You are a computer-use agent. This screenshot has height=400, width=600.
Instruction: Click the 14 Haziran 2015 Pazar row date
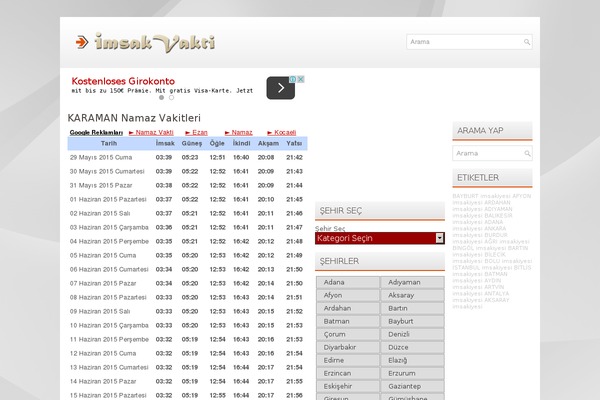coord(103,382)
